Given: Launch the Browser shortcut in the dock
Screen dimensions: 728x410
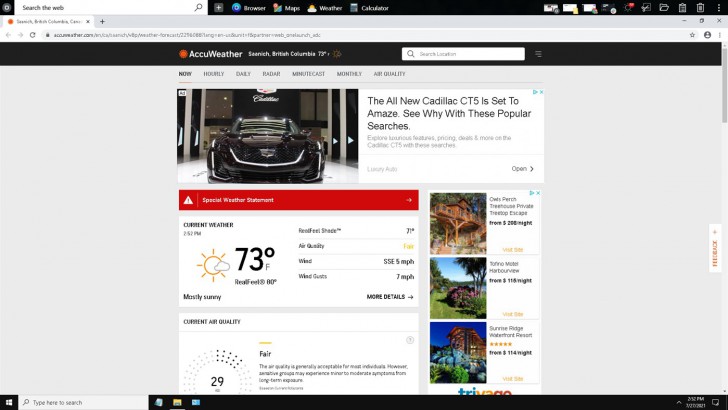Looking at the screenshot, I should point(249,8).
